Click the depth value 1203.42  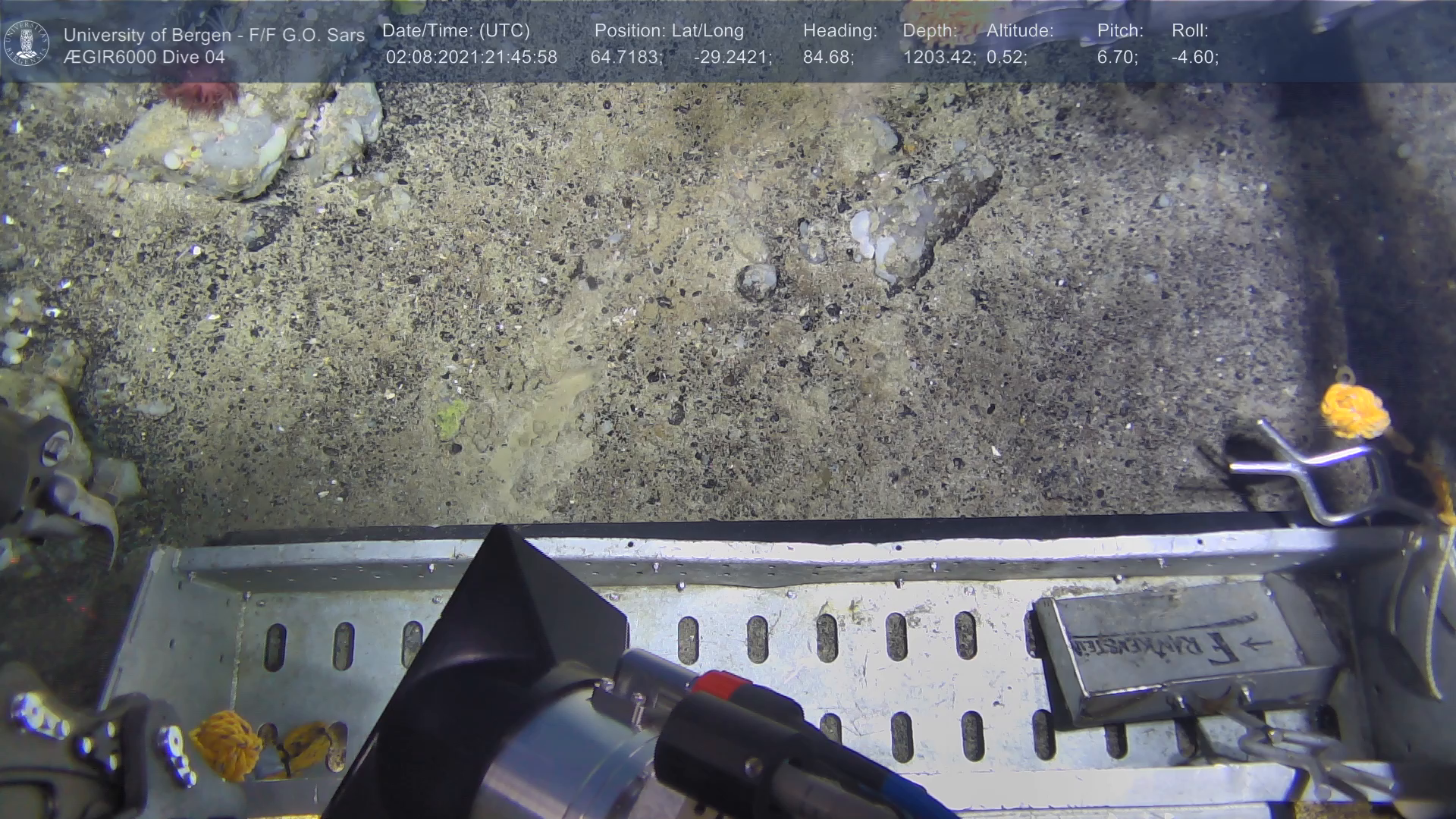click(x=939, y=58)
